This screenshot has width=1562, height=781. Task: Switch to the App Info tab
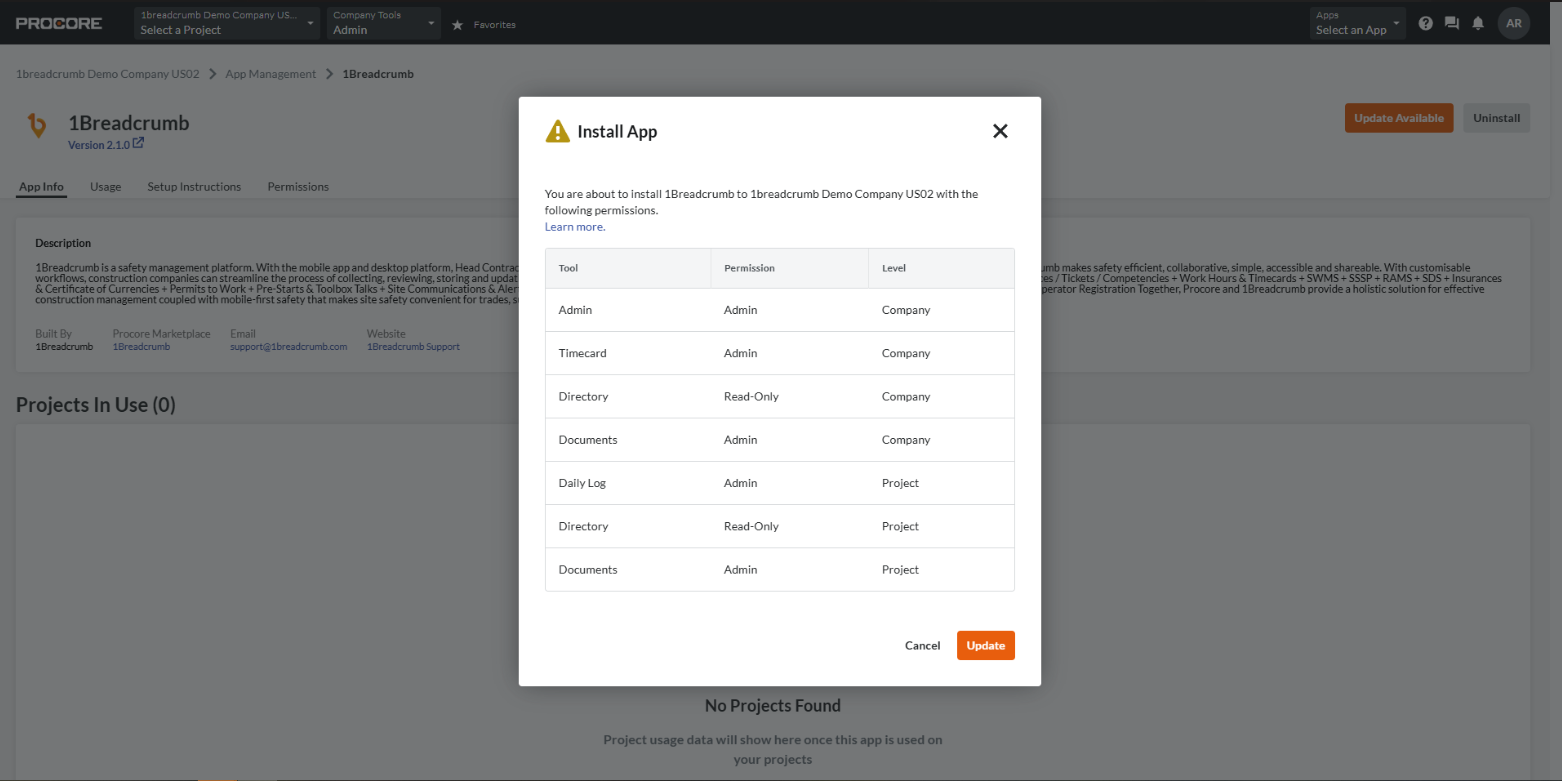click(41, 187)
